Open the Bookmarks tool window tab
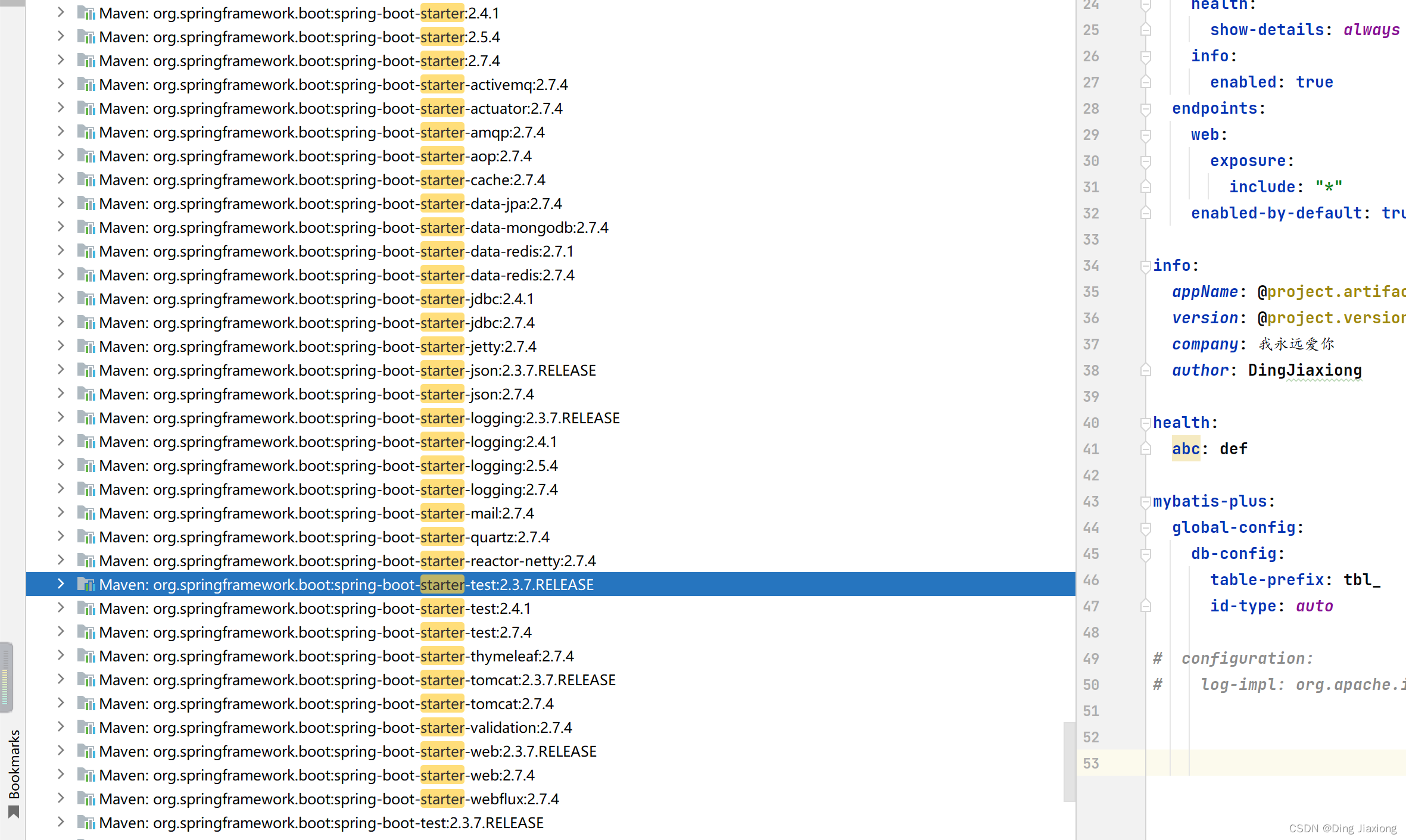The width and height of the screenshot is (1406, 840). (14, 773)
